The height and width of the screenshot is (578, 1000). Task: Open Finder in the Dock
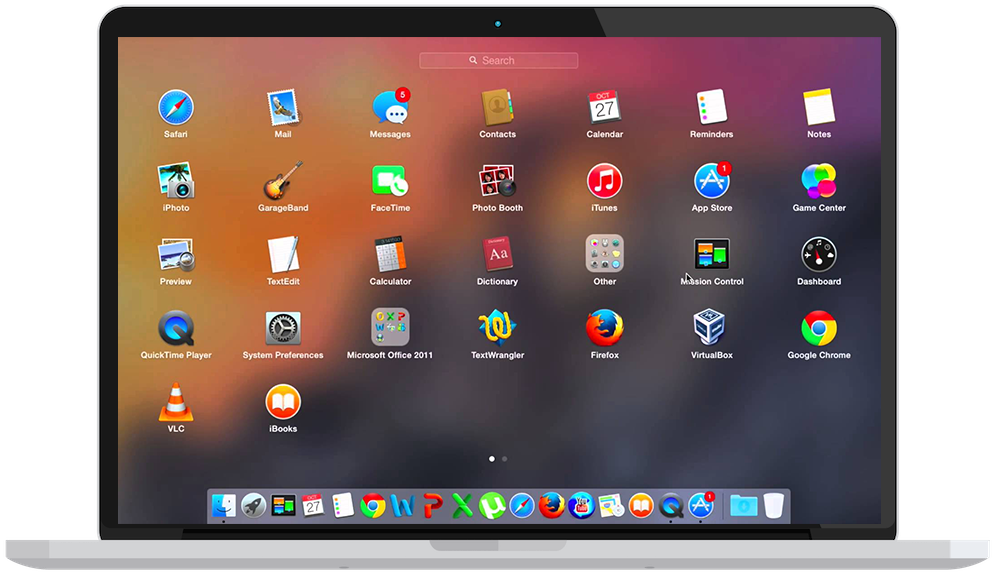(224, 506)
